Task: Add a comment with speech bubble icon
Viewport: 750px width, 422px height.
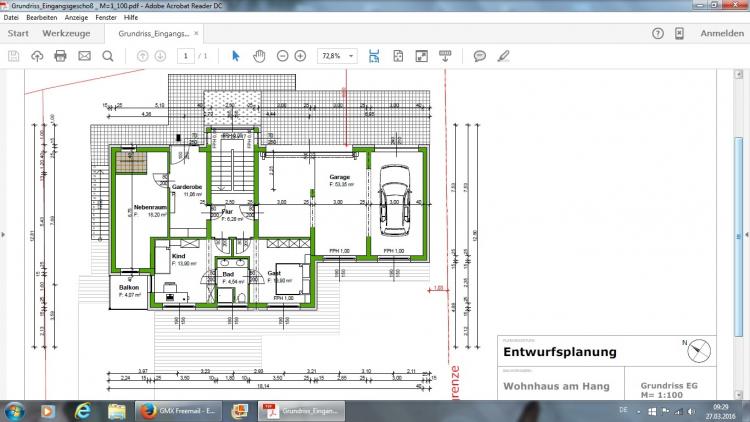Action: (480, 56)
